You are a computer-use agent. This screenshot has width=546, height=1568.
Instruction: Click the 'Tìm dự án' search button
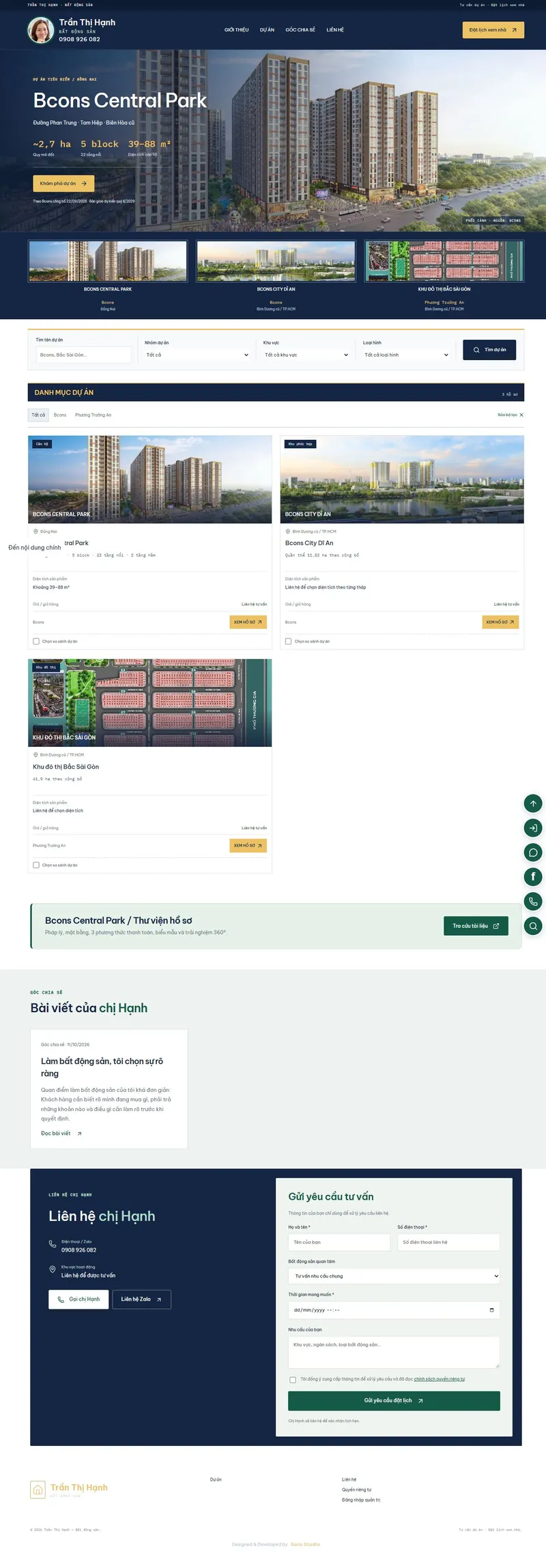[x=489, y=350]
